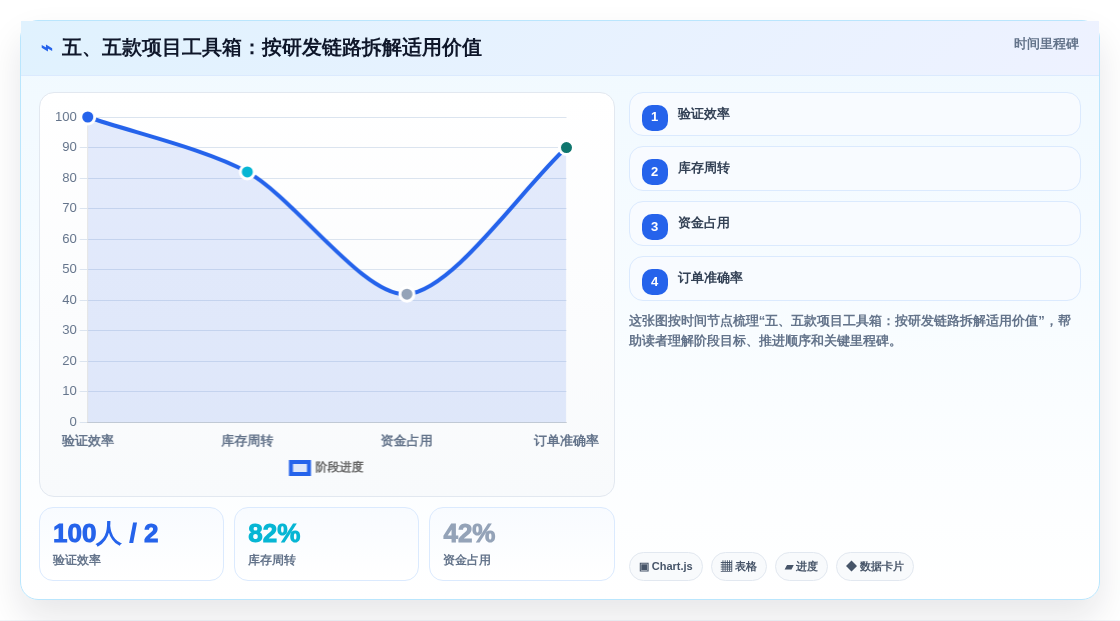Click the y-axis value 50
This screenshot has height=621, width=1120.
69,269
